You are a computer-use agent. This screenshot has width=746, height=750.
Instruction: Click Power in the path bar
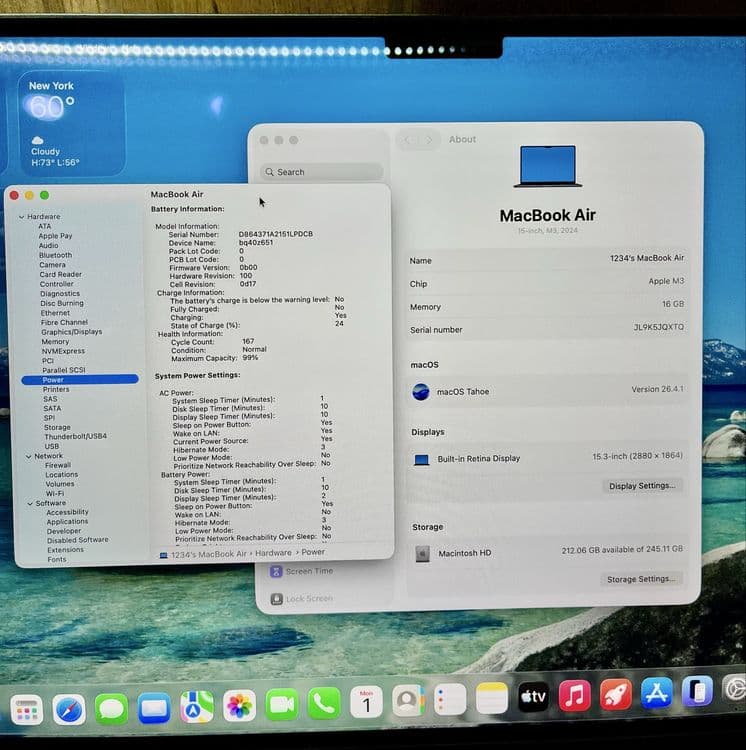[313, 552]
